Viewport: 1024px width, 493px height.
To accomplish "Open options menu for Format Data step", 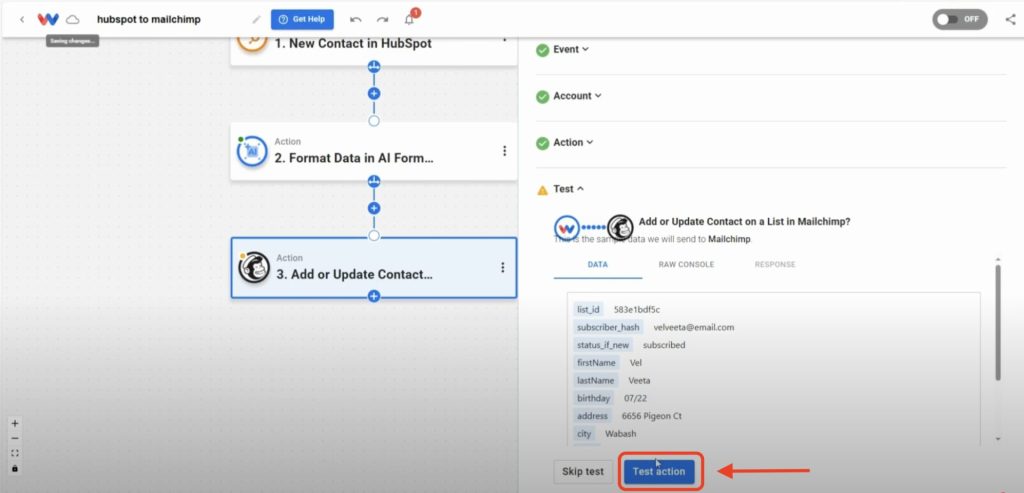I will tap(504, 151).
